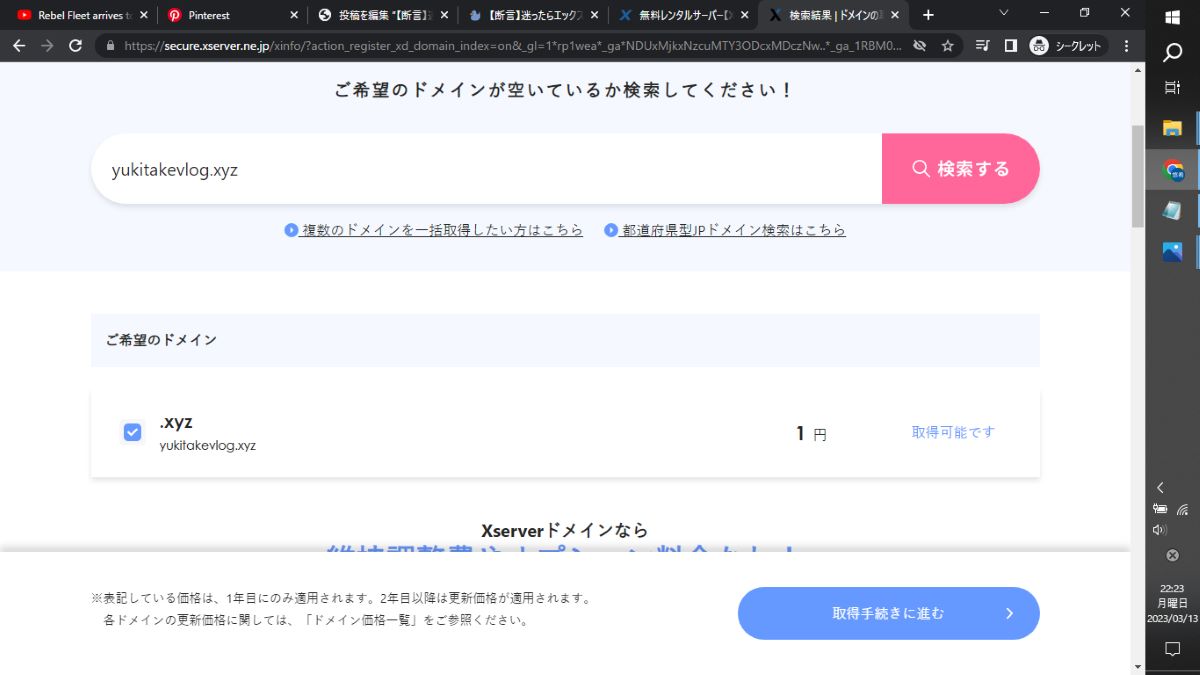Screen dimensions: 1200x675
Task: Click the 1 円 price text
Action: 811,434
